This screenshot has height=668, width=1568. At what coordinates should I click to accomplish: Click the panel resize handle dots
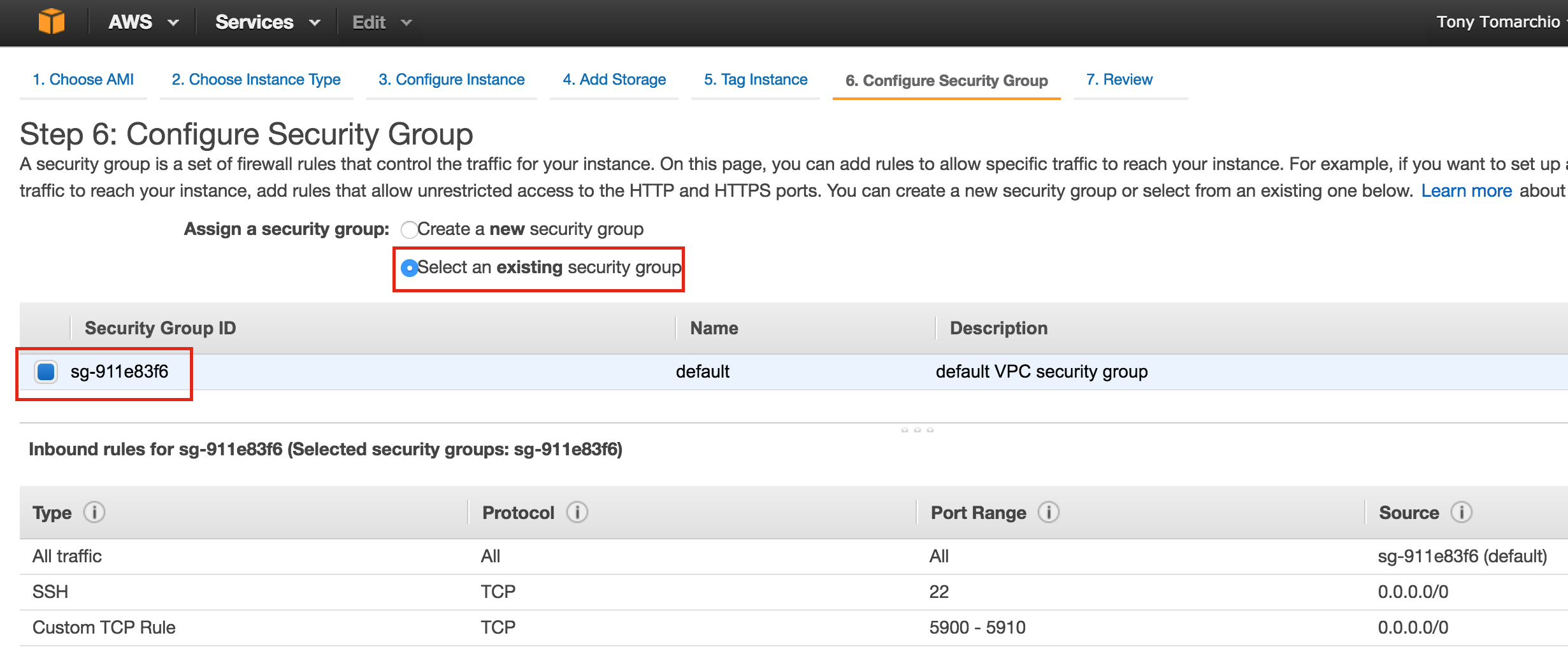pyautogui.click(x=917, y=430)
